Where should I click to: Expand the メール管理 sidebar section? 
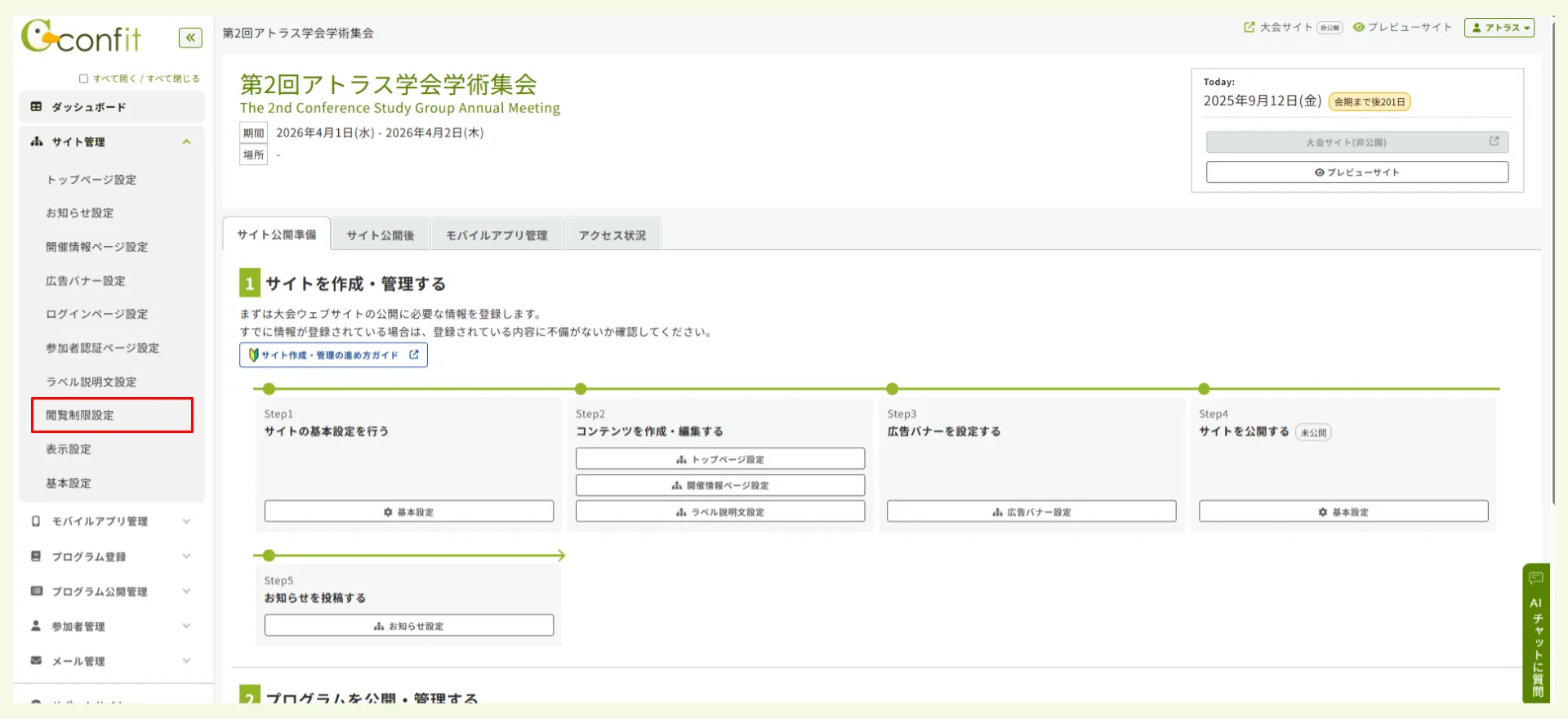click(112, 661)
